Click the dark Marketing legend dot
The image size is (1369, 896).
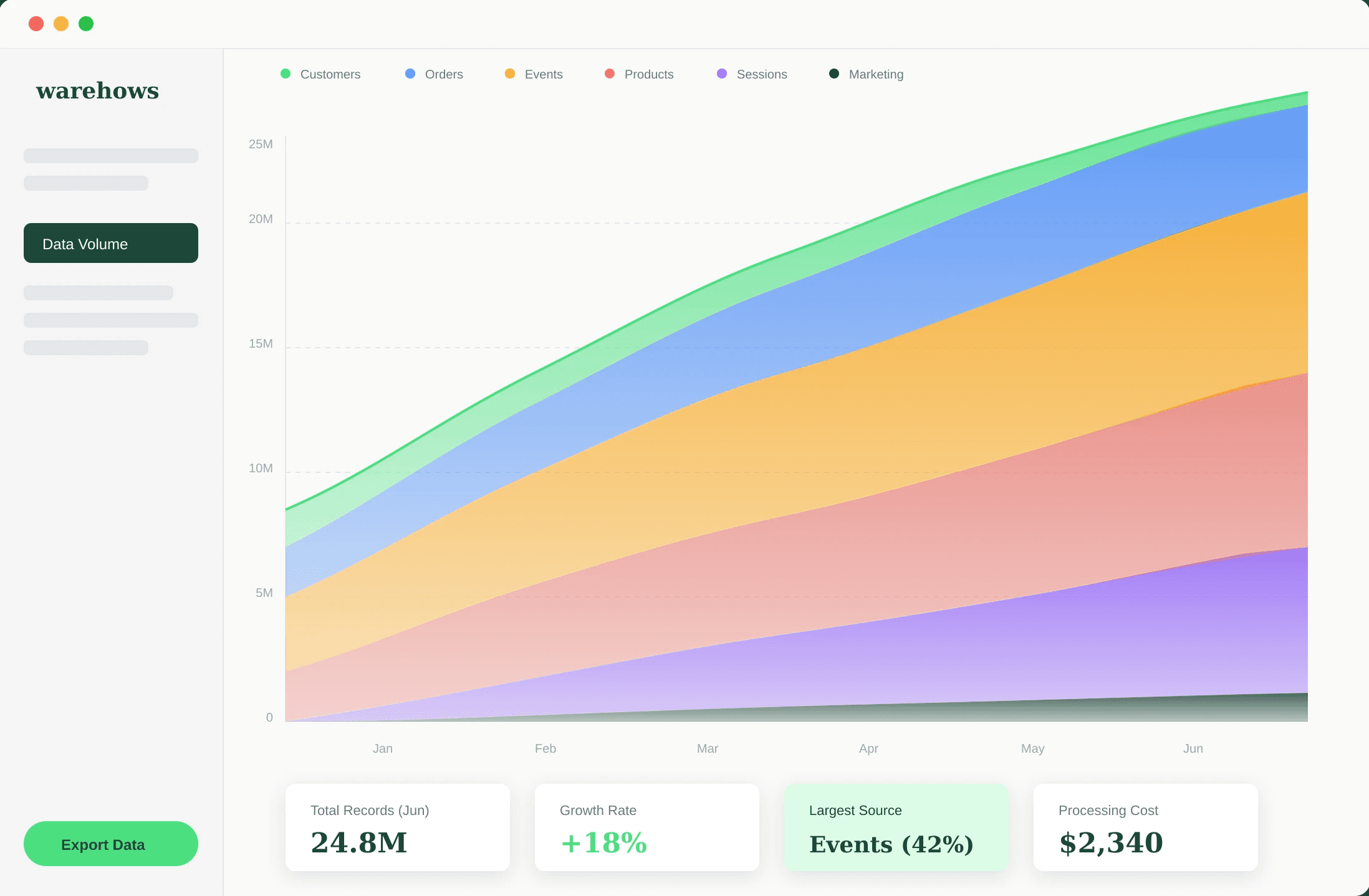[834, 74]
